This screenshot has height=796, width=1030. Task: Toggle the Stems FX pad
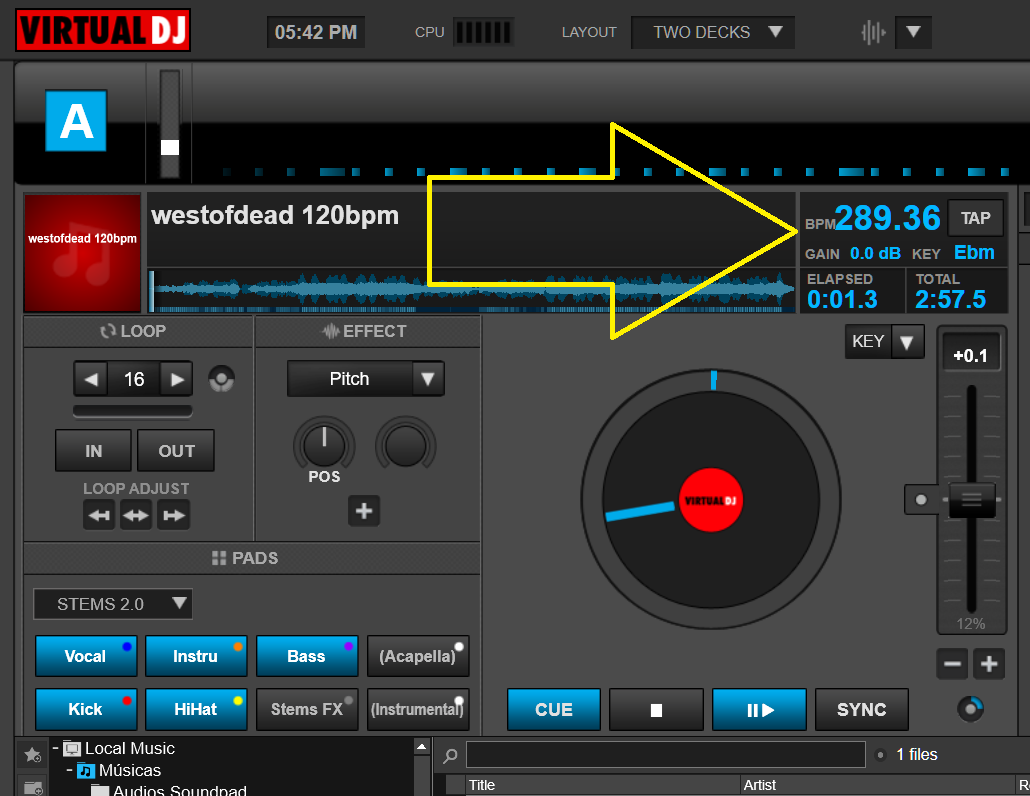click(x=307, y=709)
